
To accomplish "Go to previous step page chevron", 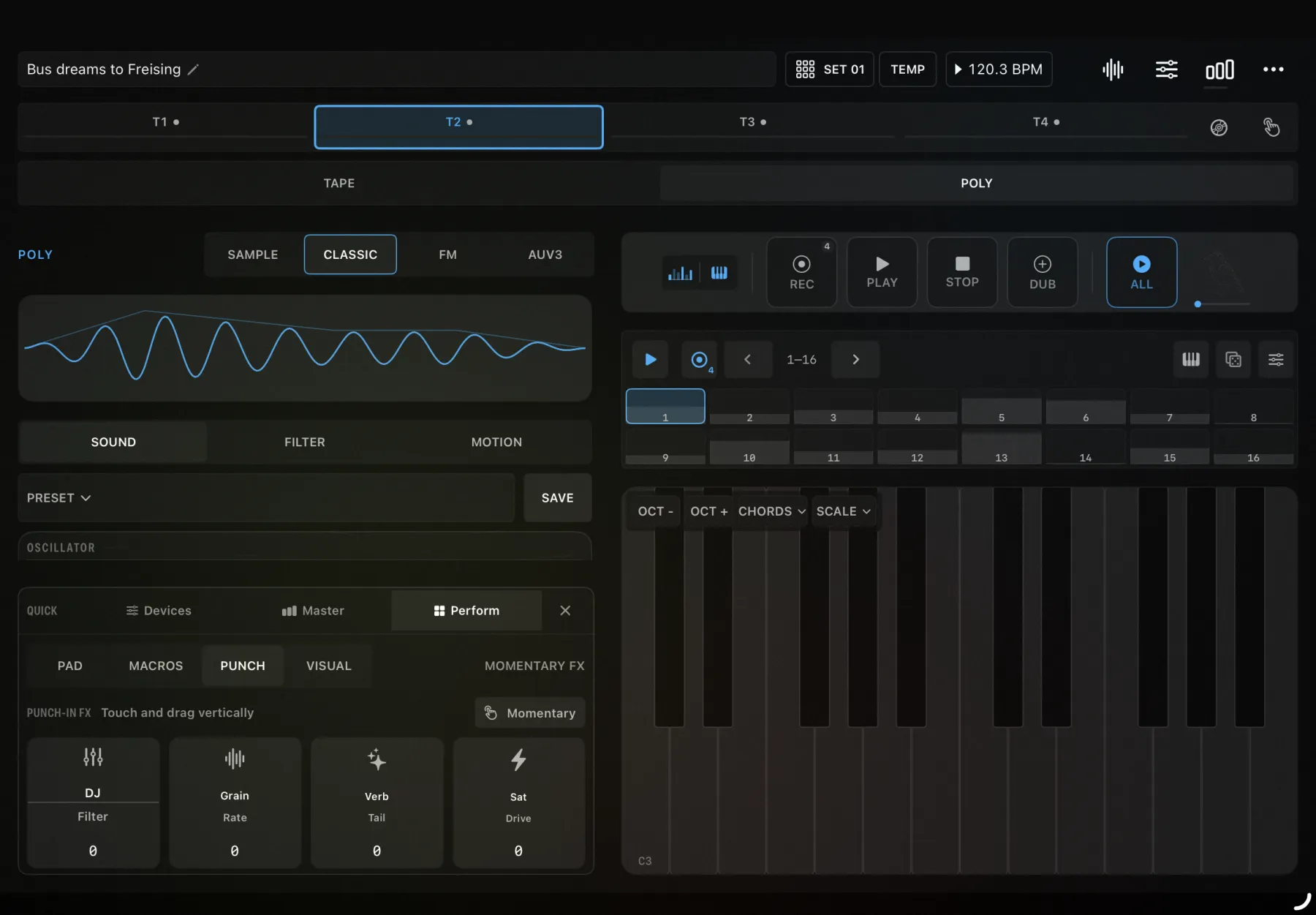I will 747,359.
